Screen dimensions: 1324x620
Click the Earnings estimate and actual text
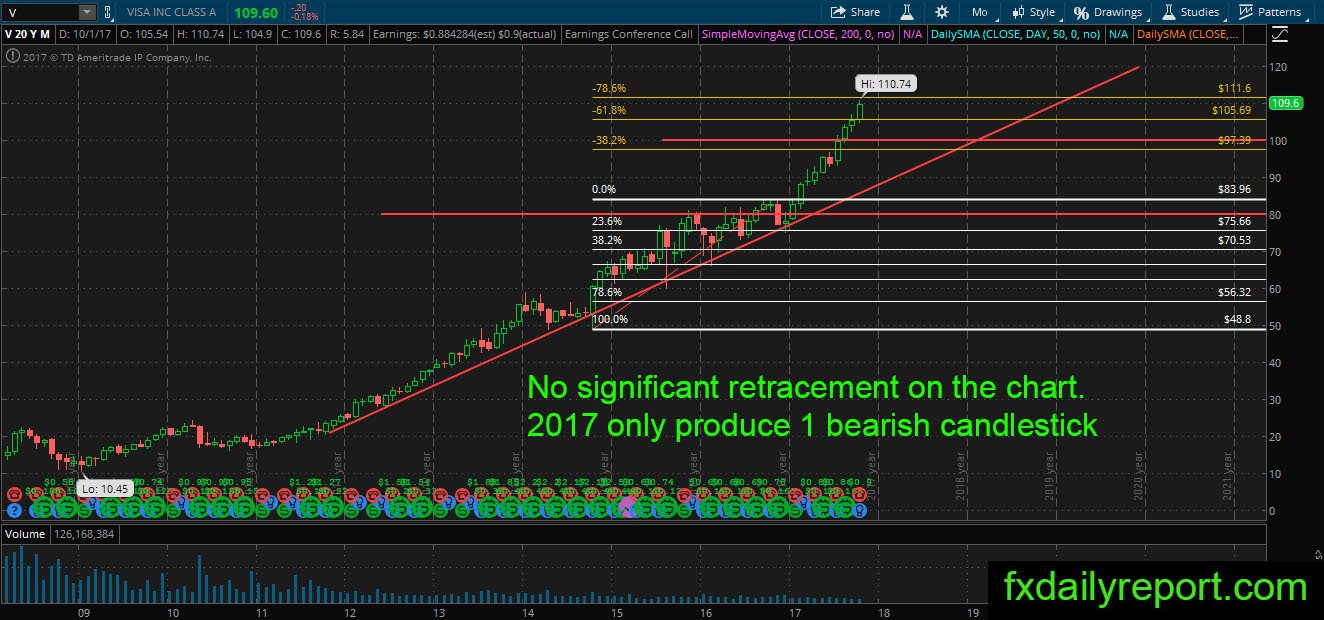point(464,34)
